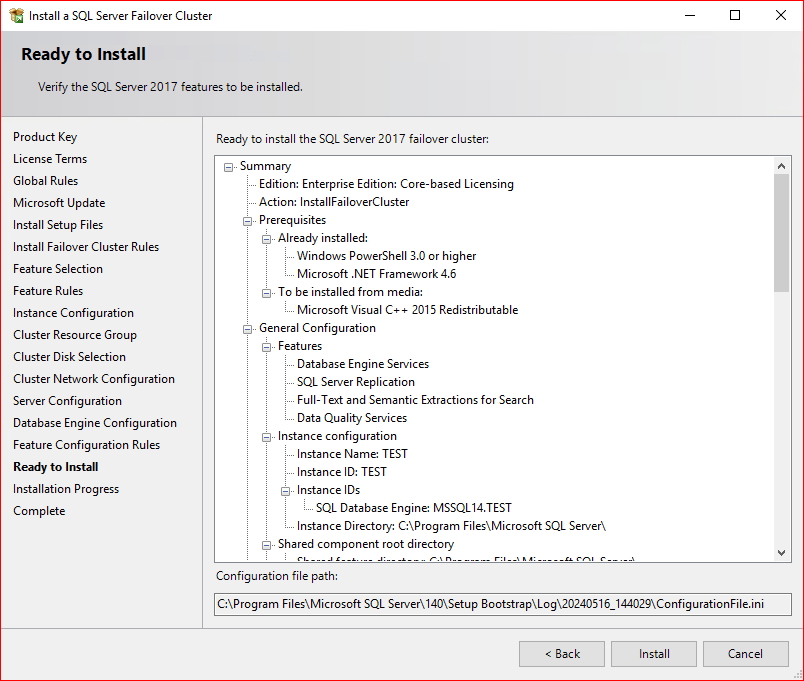Cancel the failover cluster setup

tap(746, 654)
